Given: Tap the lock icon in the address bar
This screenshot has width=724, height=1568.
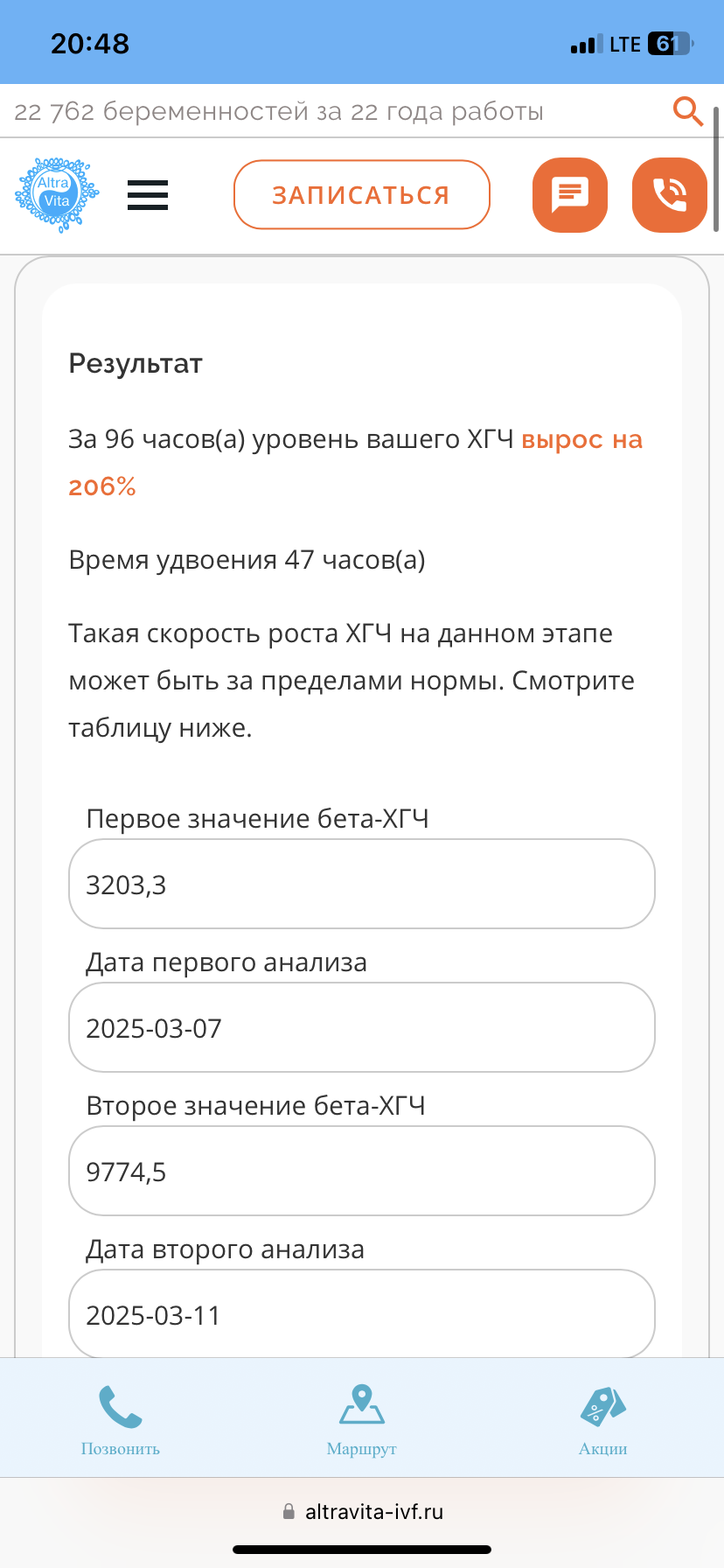Looking at the screenshot, I should point(289,1511).
